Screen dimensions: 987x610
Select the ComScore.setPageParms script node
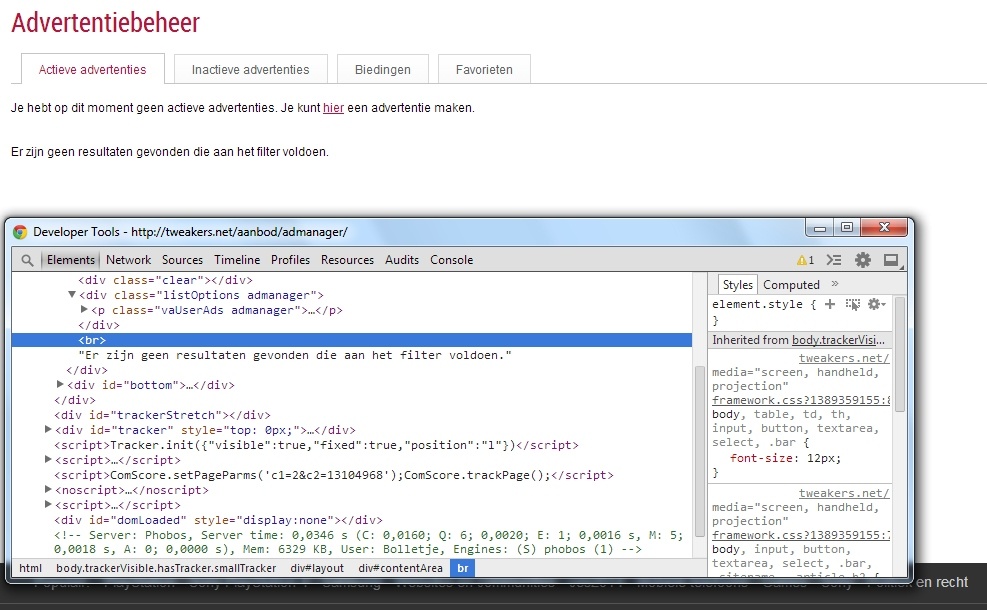(x=334, y=475)
